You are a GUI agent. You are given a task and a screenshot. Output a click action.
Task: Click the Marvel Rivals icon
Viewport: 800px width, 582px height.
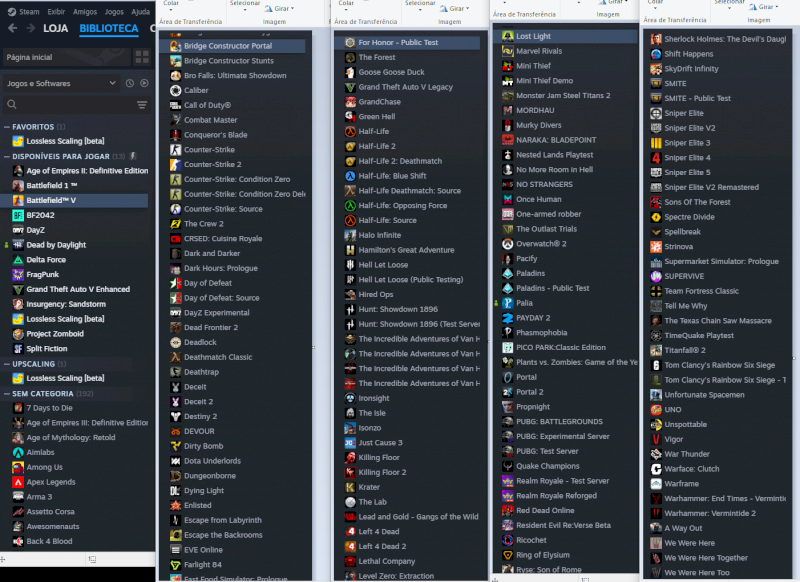[x=508, y=51]
